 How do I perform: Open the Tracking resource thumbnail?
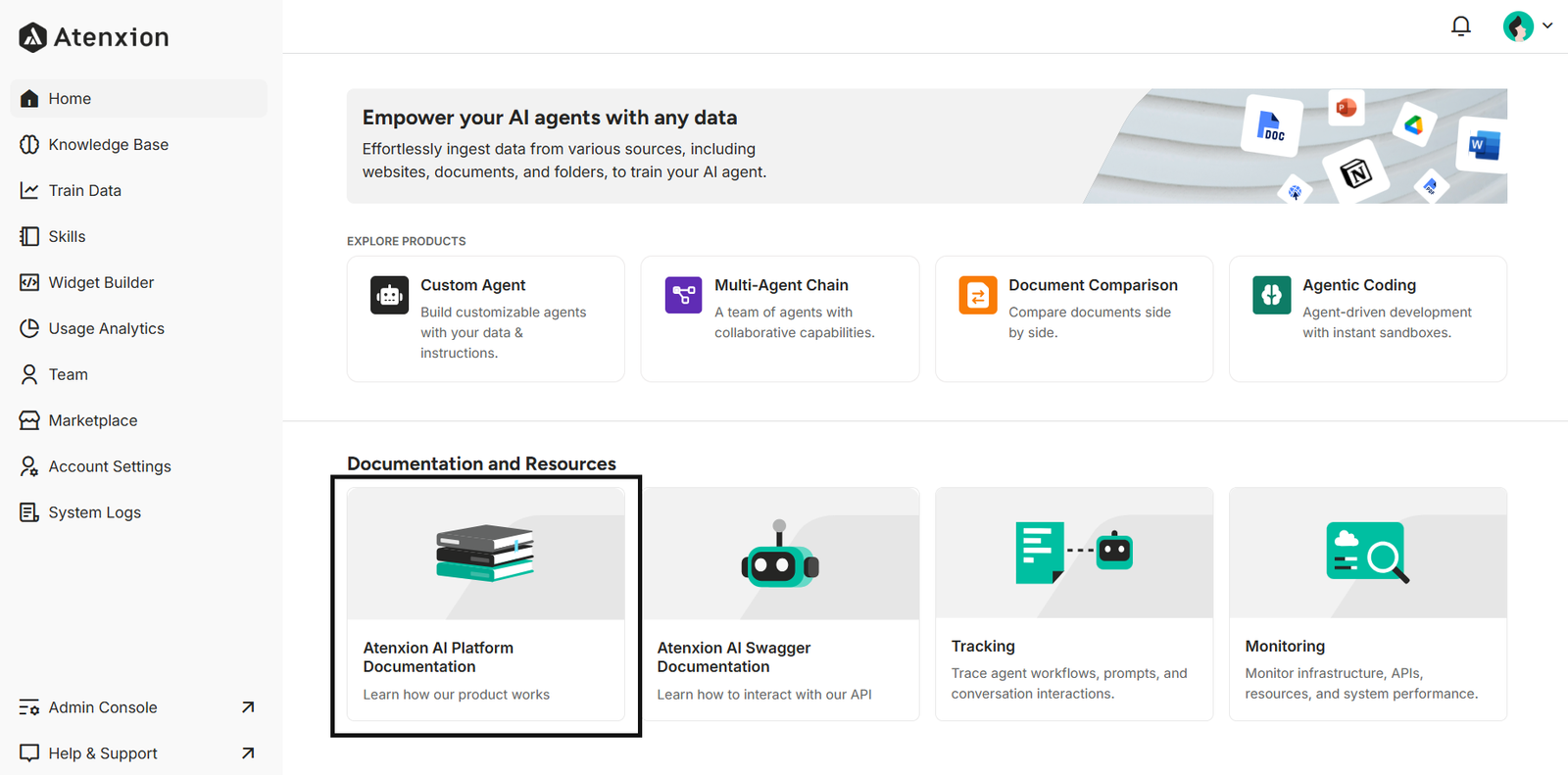[x=1074, y=553]
